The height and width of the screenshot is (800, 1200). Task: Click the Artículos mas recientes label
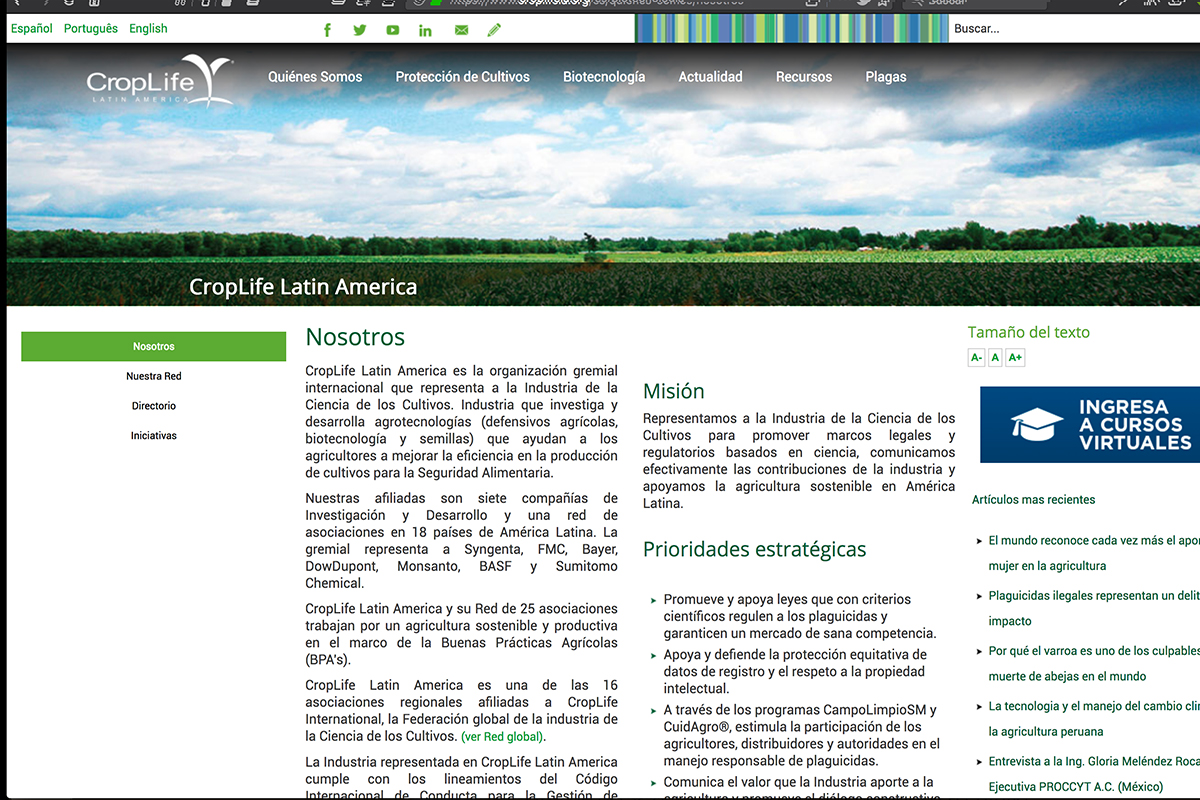(1034, 499)
